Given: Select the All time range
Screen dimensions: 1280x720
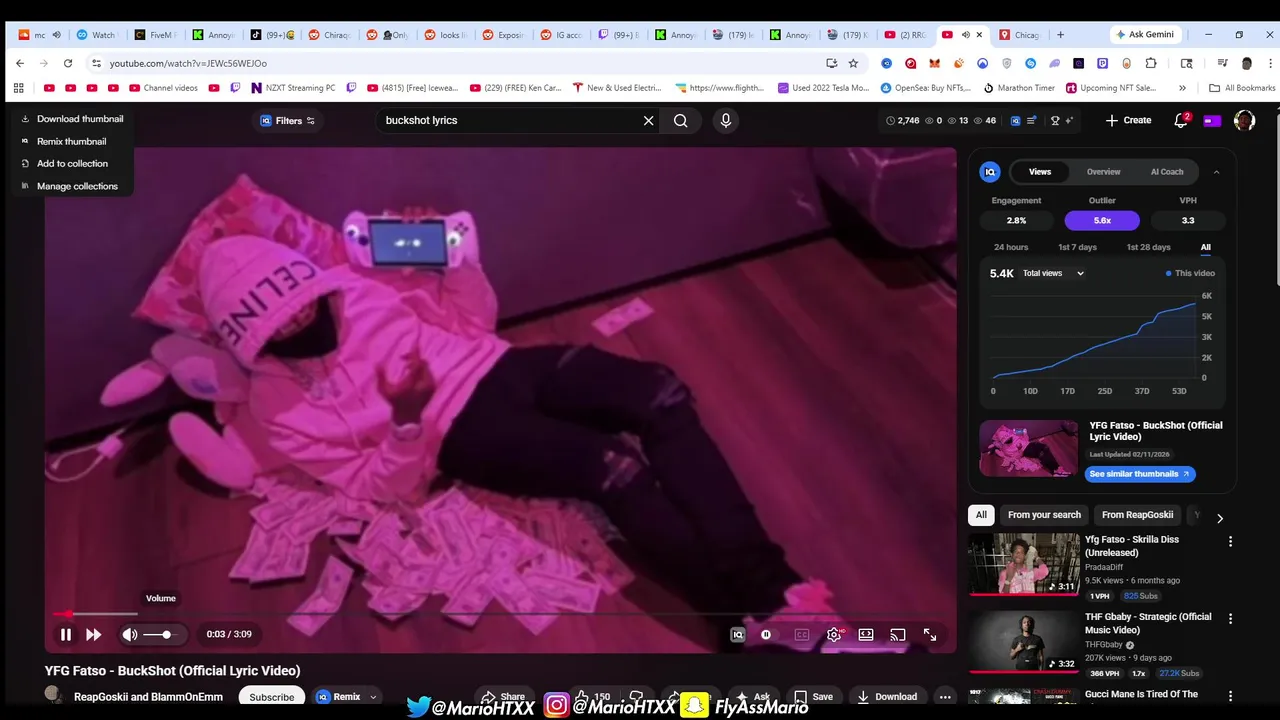Looking at the screenshot, I should coord(1206,247).
